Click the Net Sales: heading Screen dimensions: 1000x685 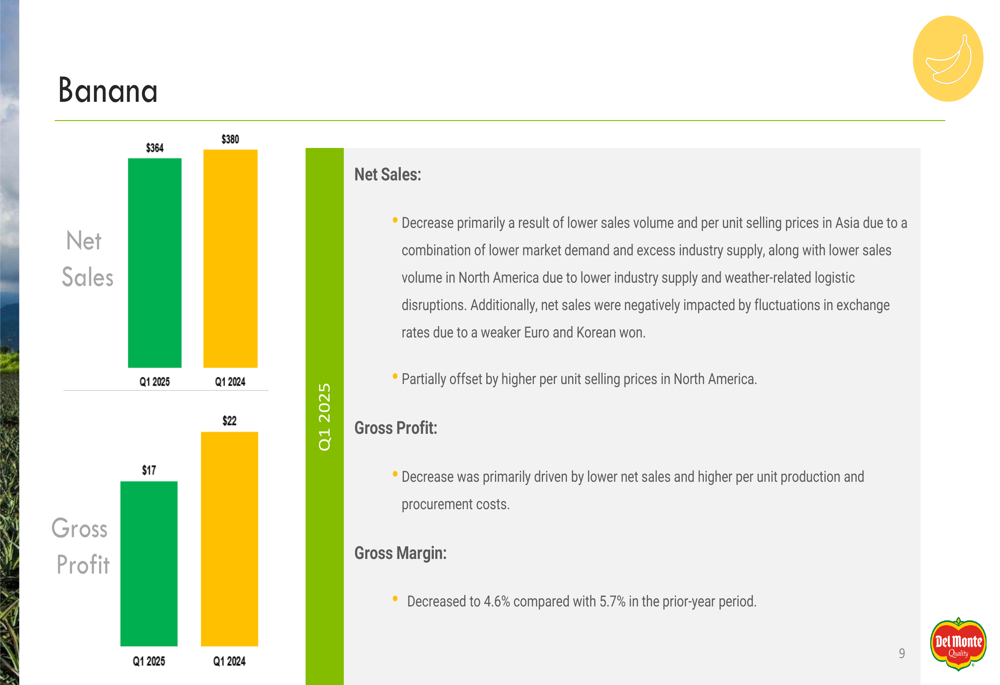coord(388,174)
